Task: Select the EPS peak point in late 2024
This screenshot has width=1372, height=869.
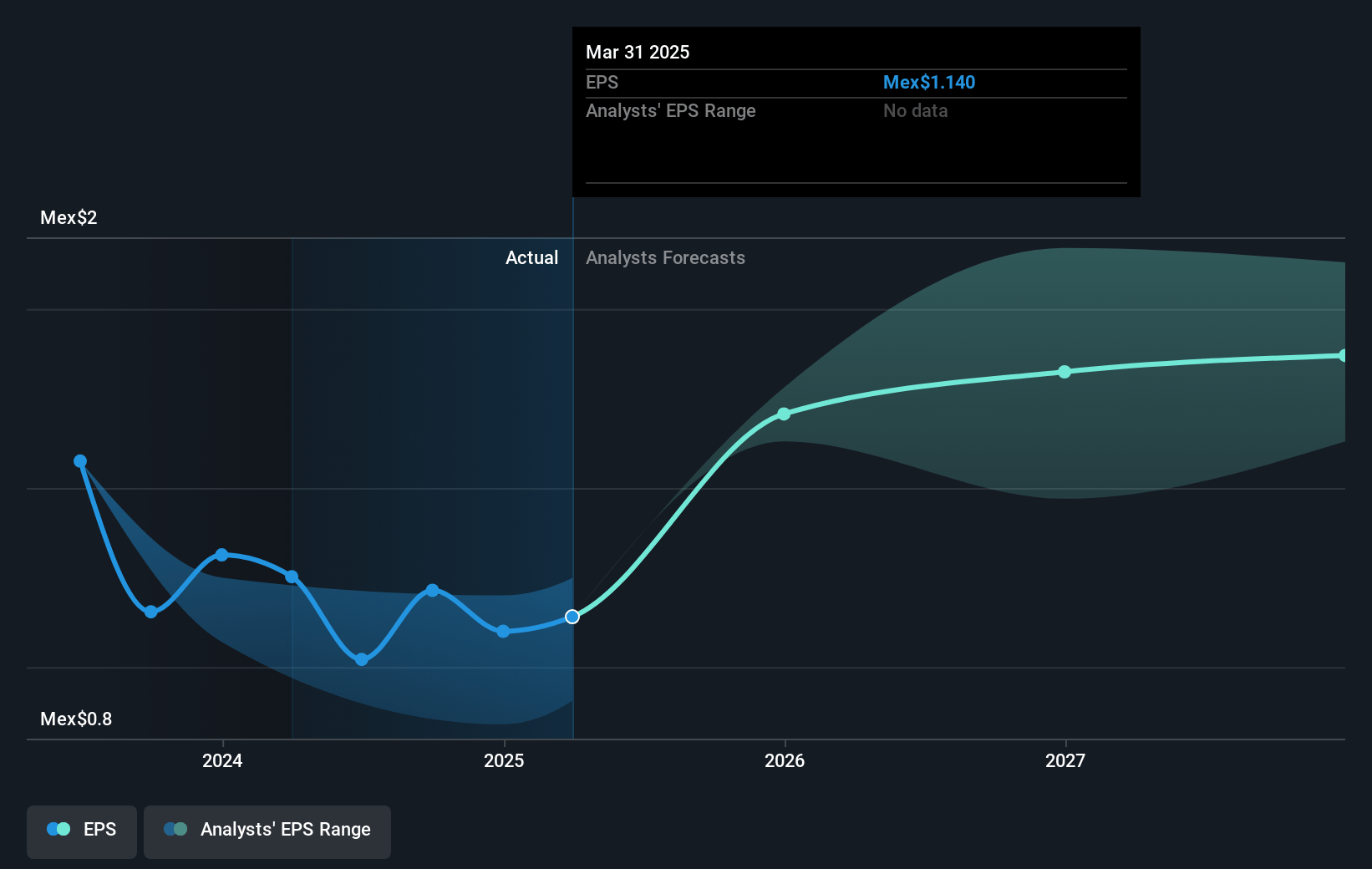Action: click(432, 590)
